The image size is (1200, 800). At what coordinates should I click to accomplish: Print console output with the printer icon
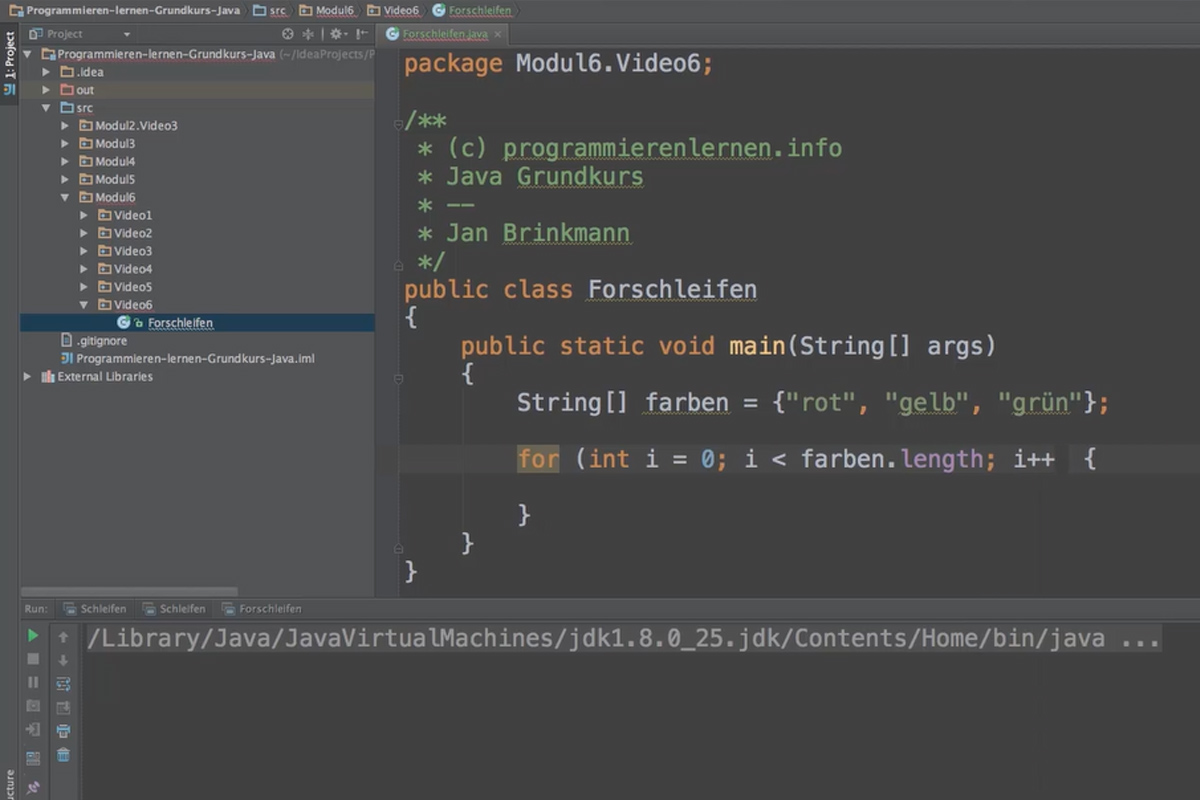[x=63, y=731]
